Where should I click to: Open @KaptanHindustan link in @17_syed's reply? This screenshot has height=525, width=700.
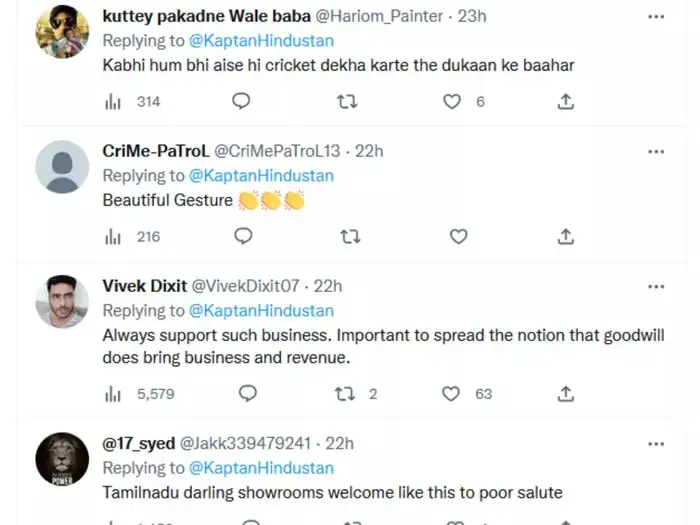pyautogui.click(x=261, y=468)
